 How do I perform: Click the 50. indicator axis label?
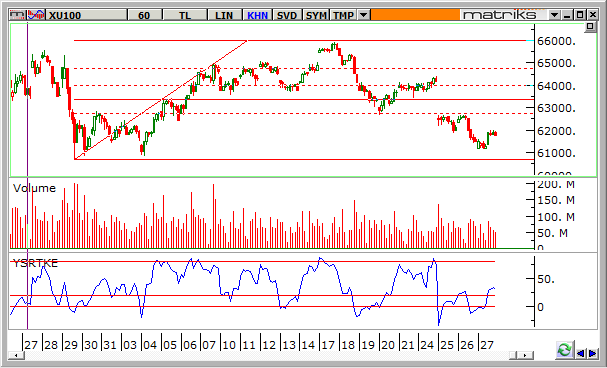(546, 279)
